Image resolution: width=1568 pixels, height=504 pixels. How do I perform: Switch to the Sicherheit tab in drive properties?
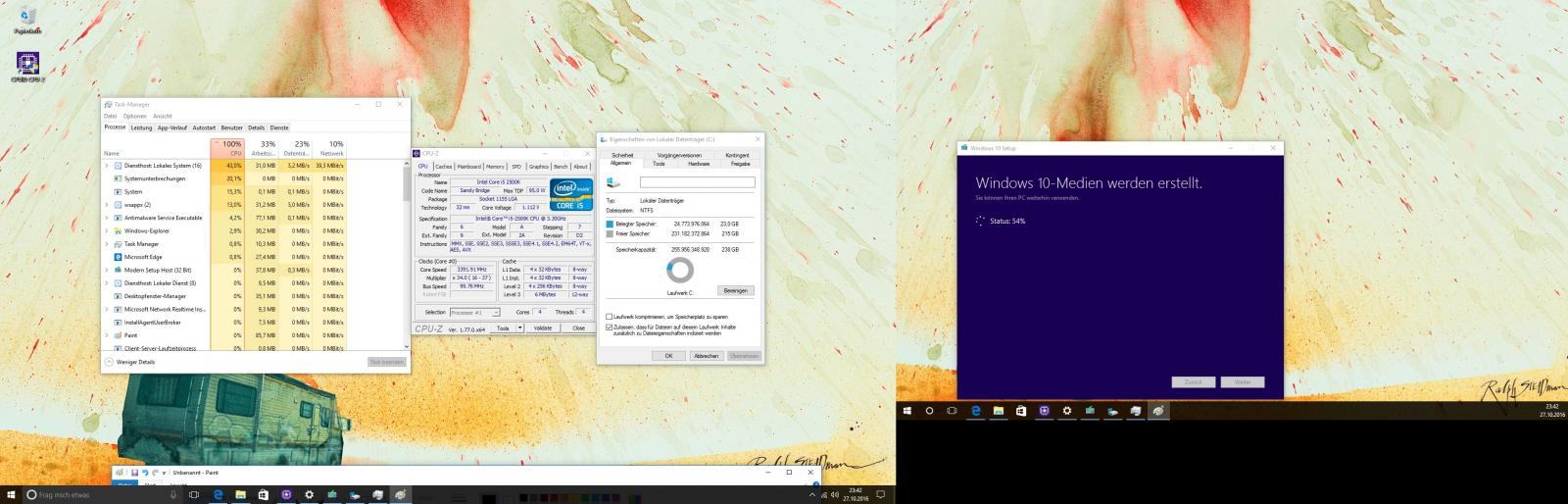click(623, 155)
